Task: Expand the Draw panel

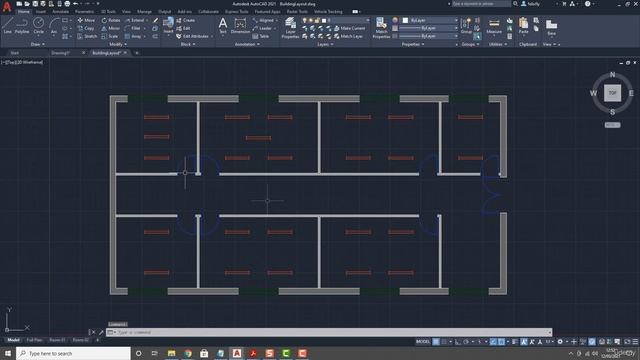Action: pos(37,44)
